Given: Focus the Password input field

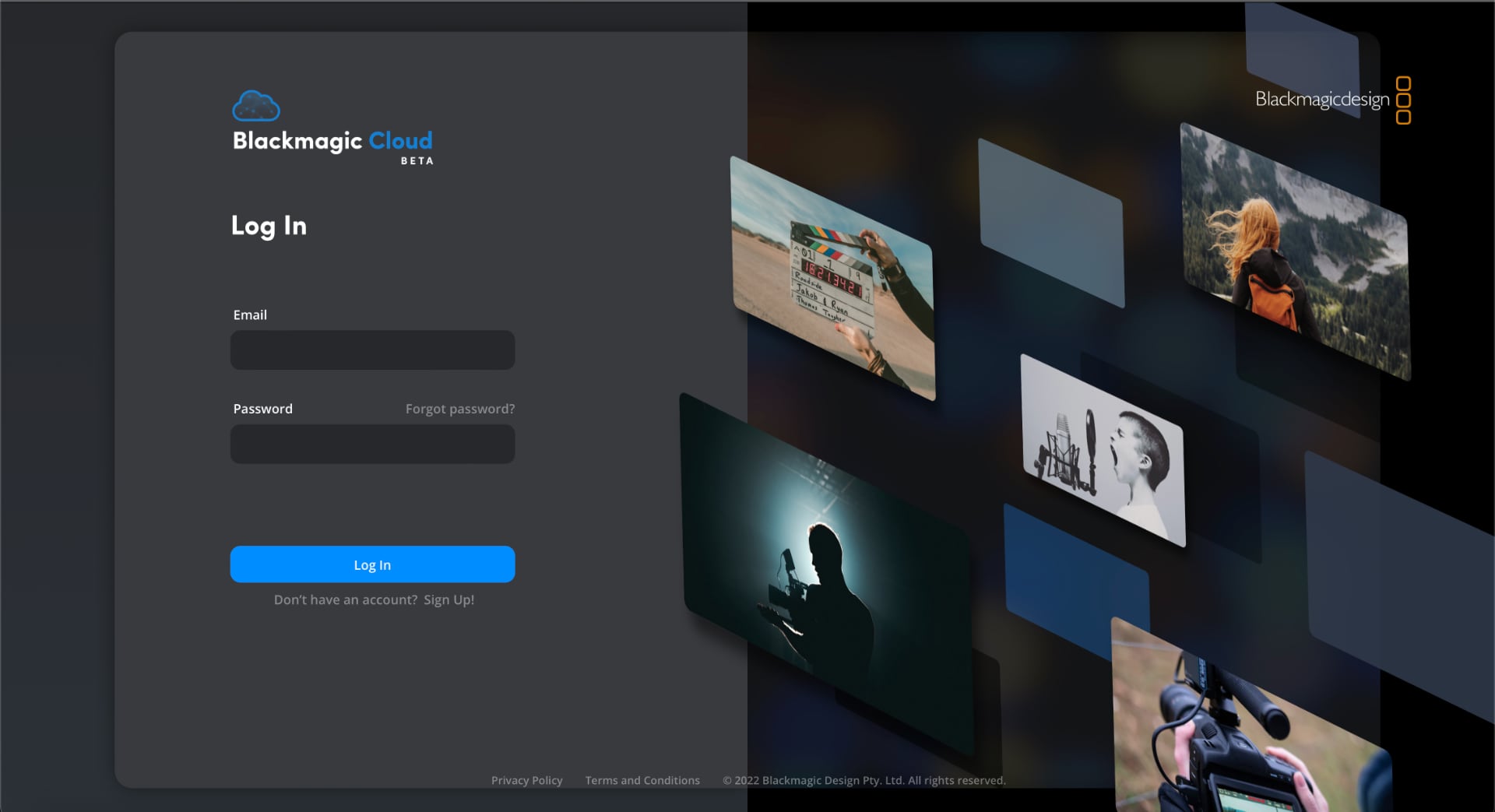Looking at the screenshot, I should [372, 444].
